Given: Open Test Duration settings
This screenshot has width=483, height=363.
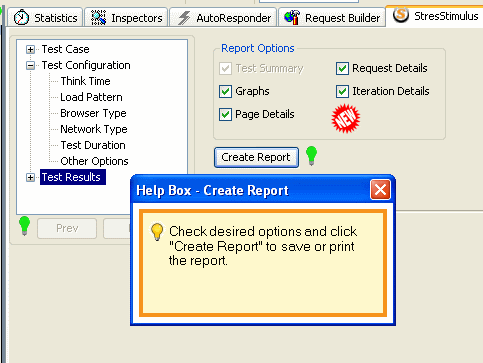Looking at the screenshot, I should click(x=93, y=145).
